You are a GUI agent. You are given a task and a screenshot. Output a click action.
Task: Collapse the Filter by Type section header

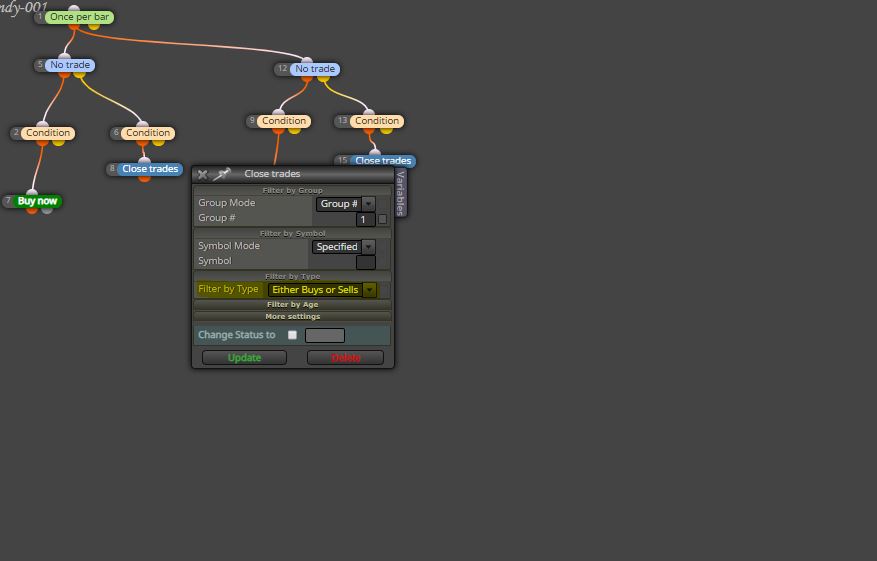tap(293, 276)
